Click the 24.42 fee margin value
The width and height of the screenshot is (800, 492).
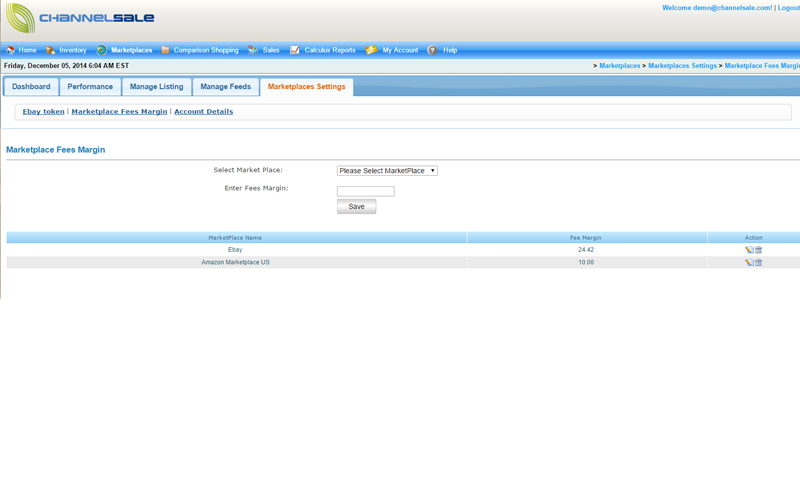pos(586,250)
